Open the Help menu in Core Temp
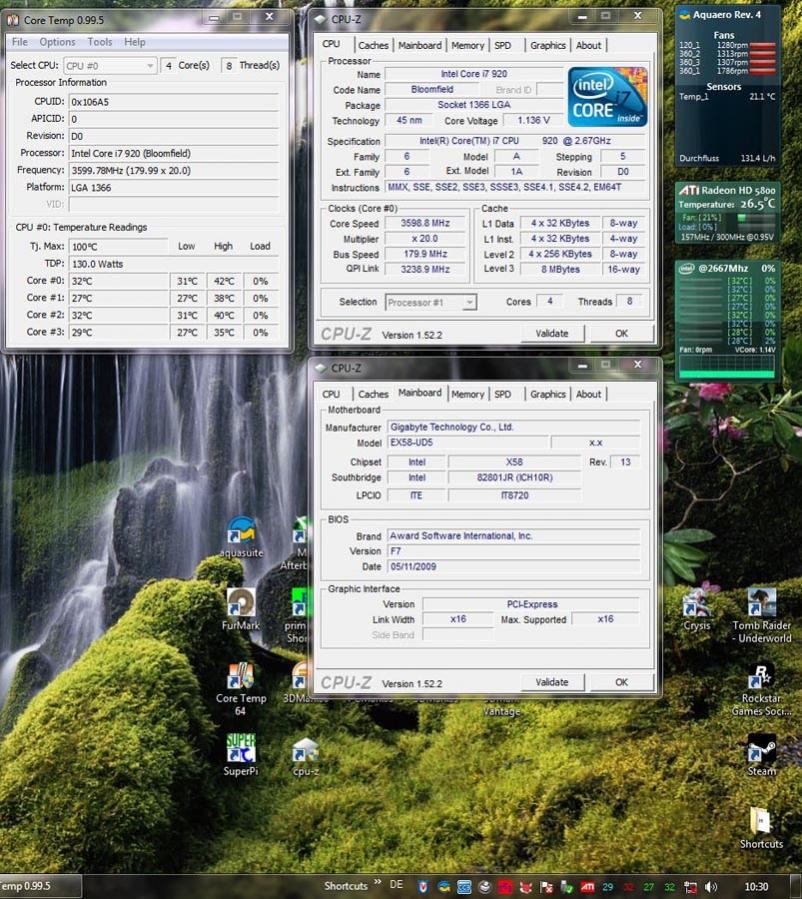This screenshot has height=899, width=802. click(x=135, y=42)
